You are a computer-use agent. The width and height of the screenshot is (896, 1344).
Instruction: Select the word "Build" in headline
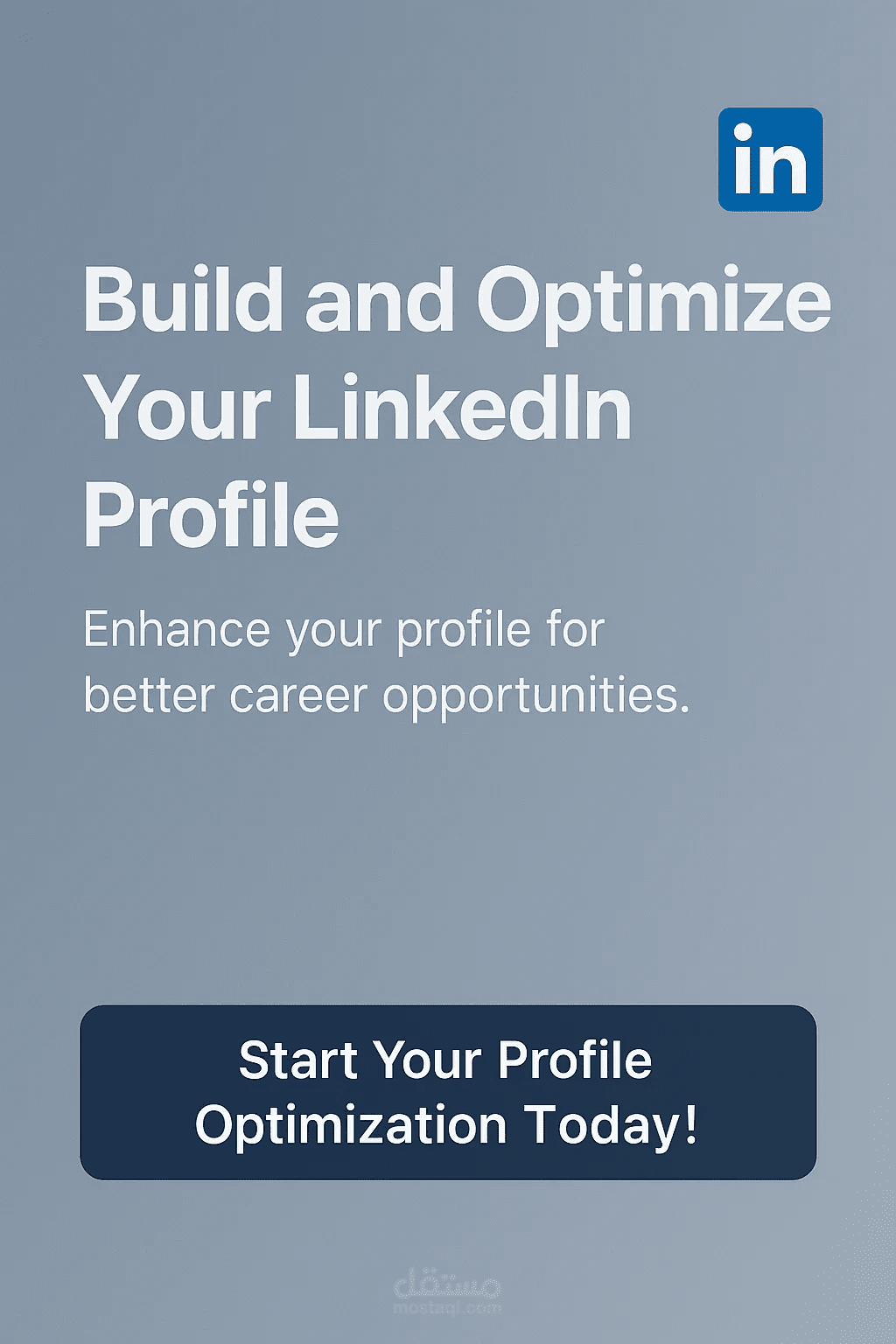coord(184,300)
